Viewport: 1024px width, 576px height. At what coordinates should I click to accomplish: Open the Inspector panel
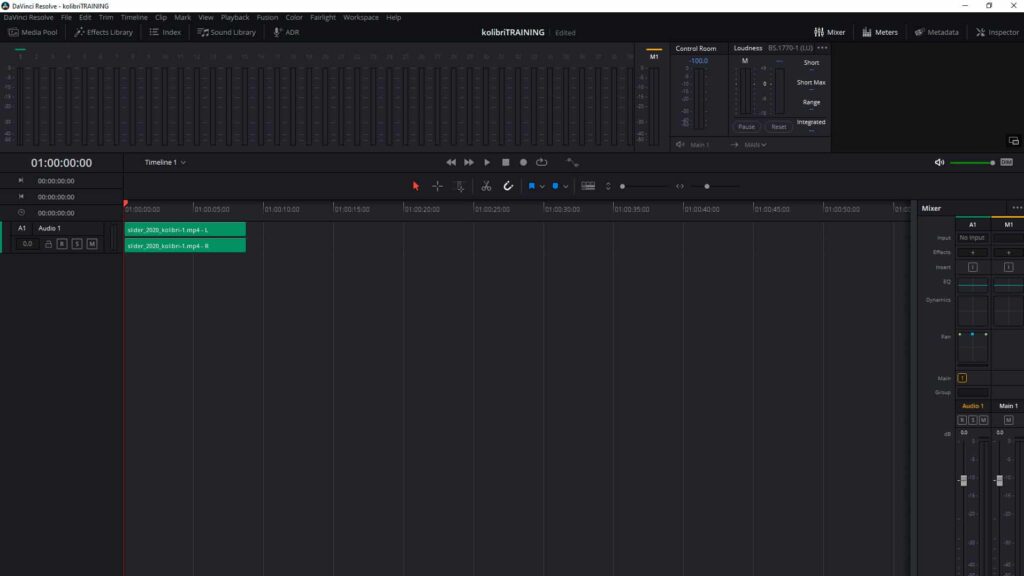click(x=997, y=32)
